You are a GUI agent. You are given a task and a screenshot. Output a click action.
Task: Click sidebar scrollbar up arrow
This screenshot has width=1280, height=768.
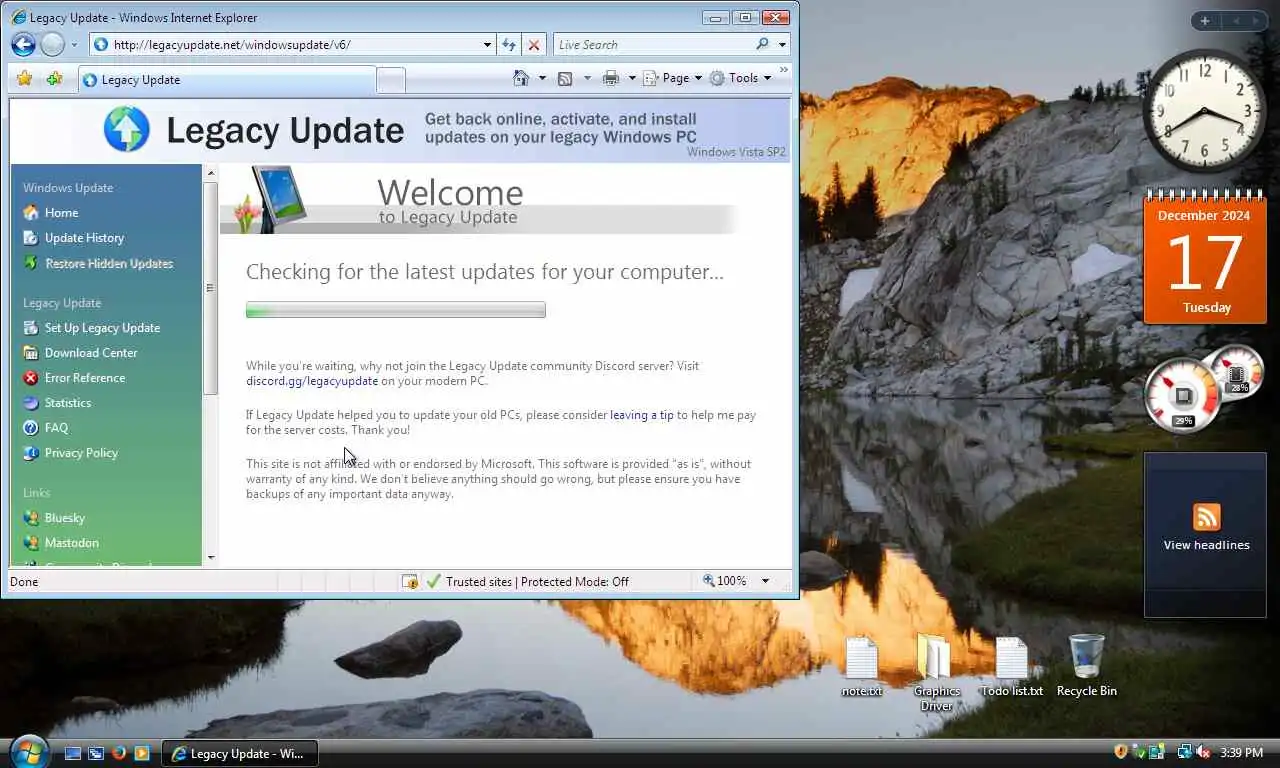210,173
